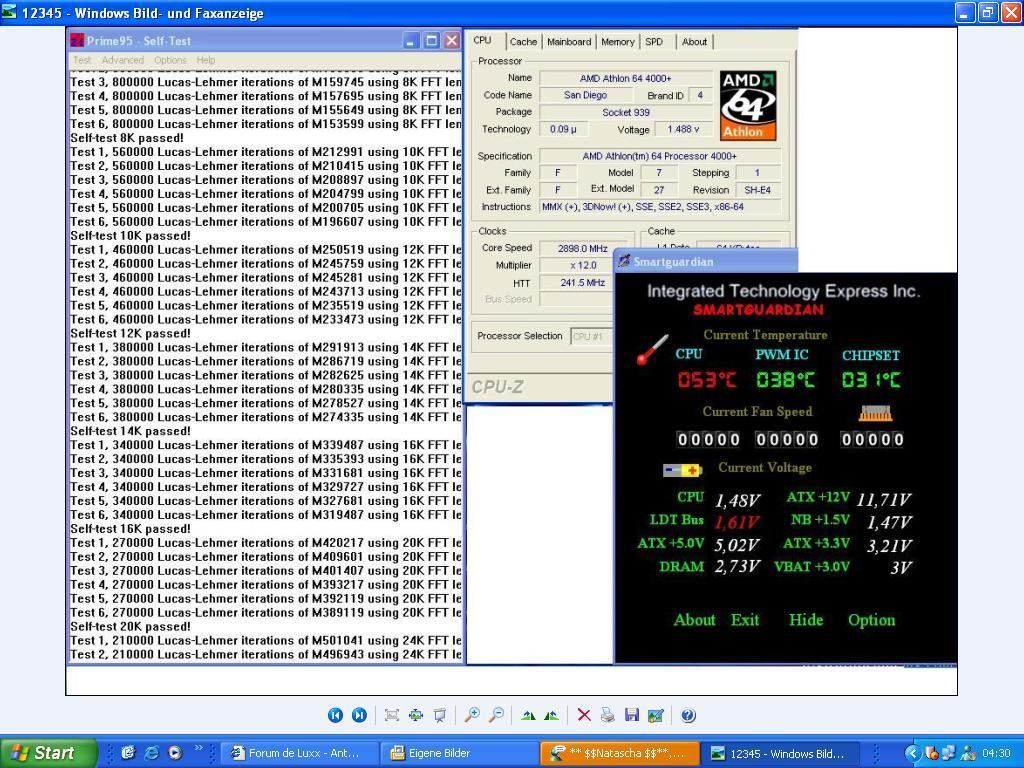Switch to Eigene Bilder taskbar window

point(459,753)
